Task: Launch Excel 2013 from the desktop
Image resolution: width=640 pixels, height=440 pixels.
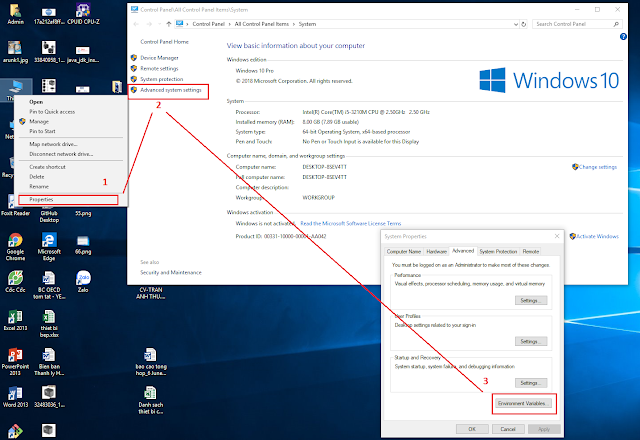Action: (15, 320)
